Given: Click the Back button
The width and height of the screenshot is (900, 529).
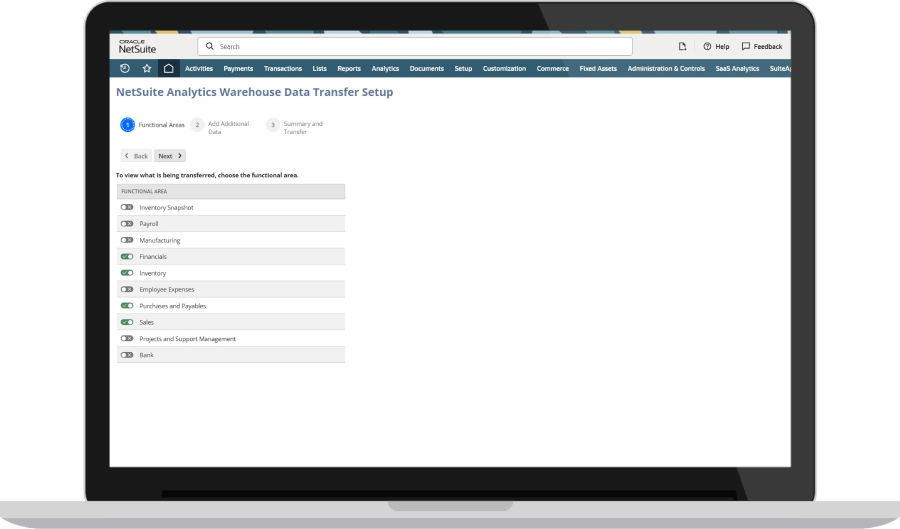Looking at the screenshot, I should [135, 156].
